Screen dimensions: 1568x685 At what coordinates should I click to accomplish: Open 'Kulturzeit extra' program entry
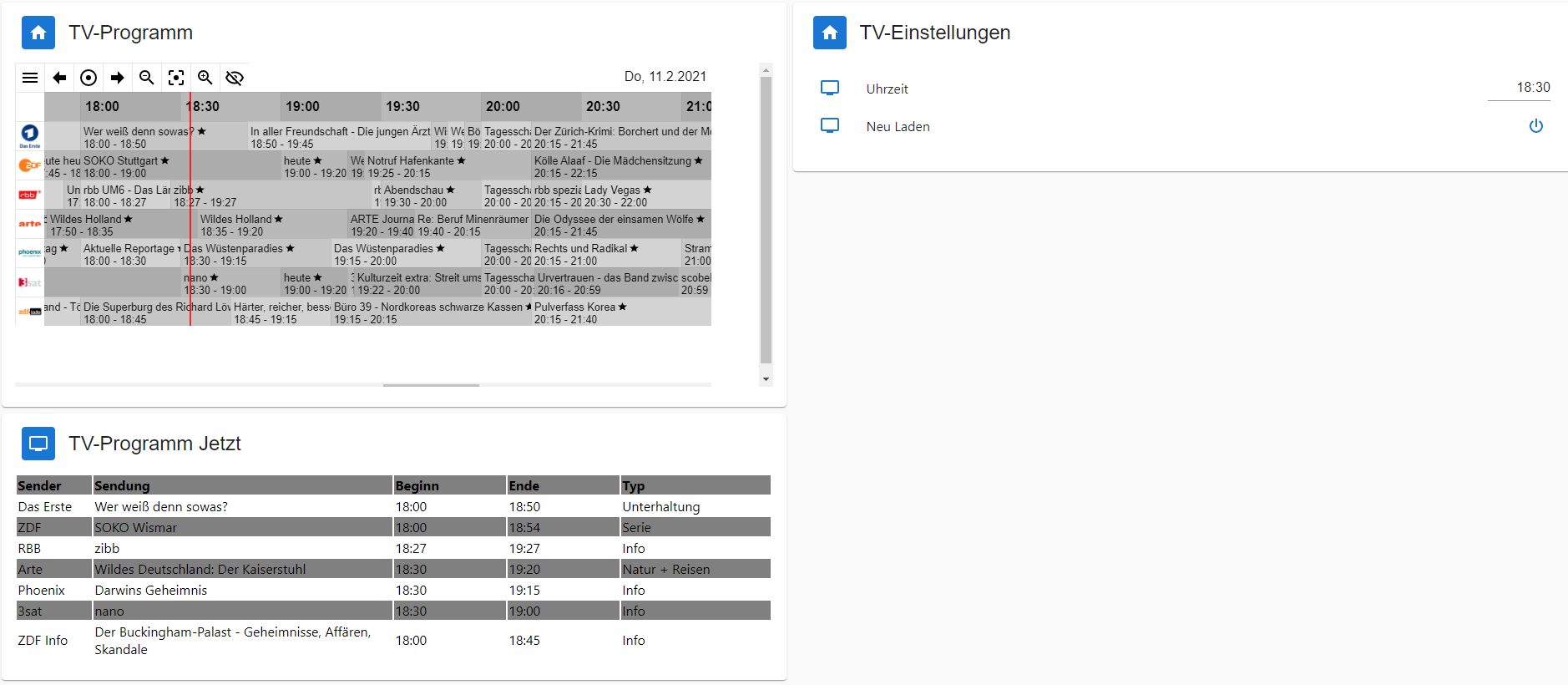[x=418, y=283]
